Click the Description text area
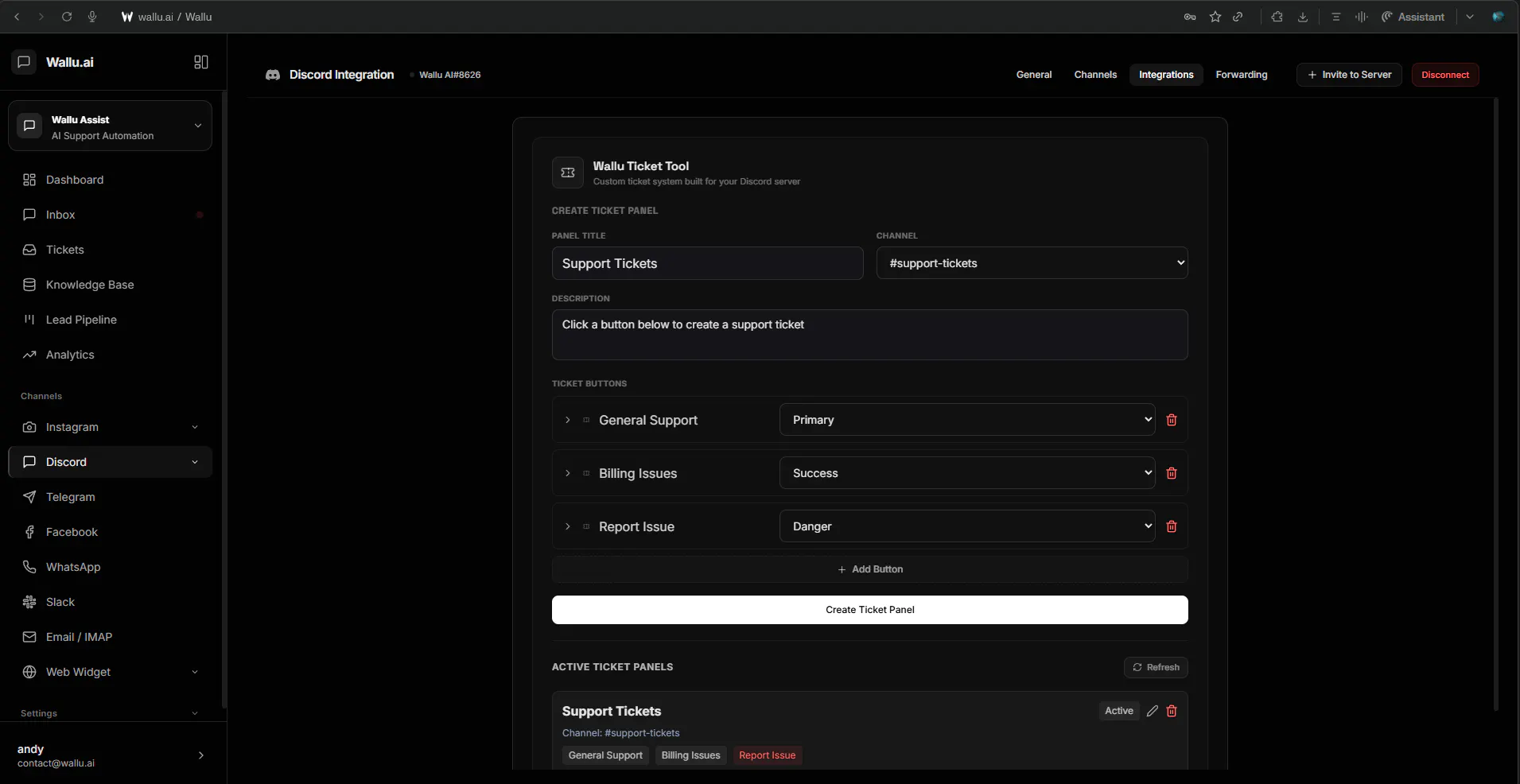The width and height of the screenshot is (1520, 784). tap(869, 335)
